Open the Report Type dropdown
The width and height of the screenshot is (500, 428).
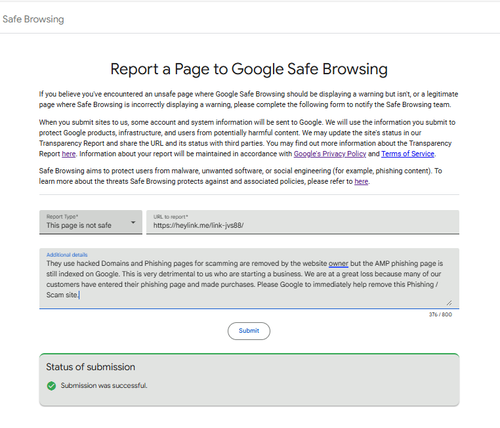91,222
